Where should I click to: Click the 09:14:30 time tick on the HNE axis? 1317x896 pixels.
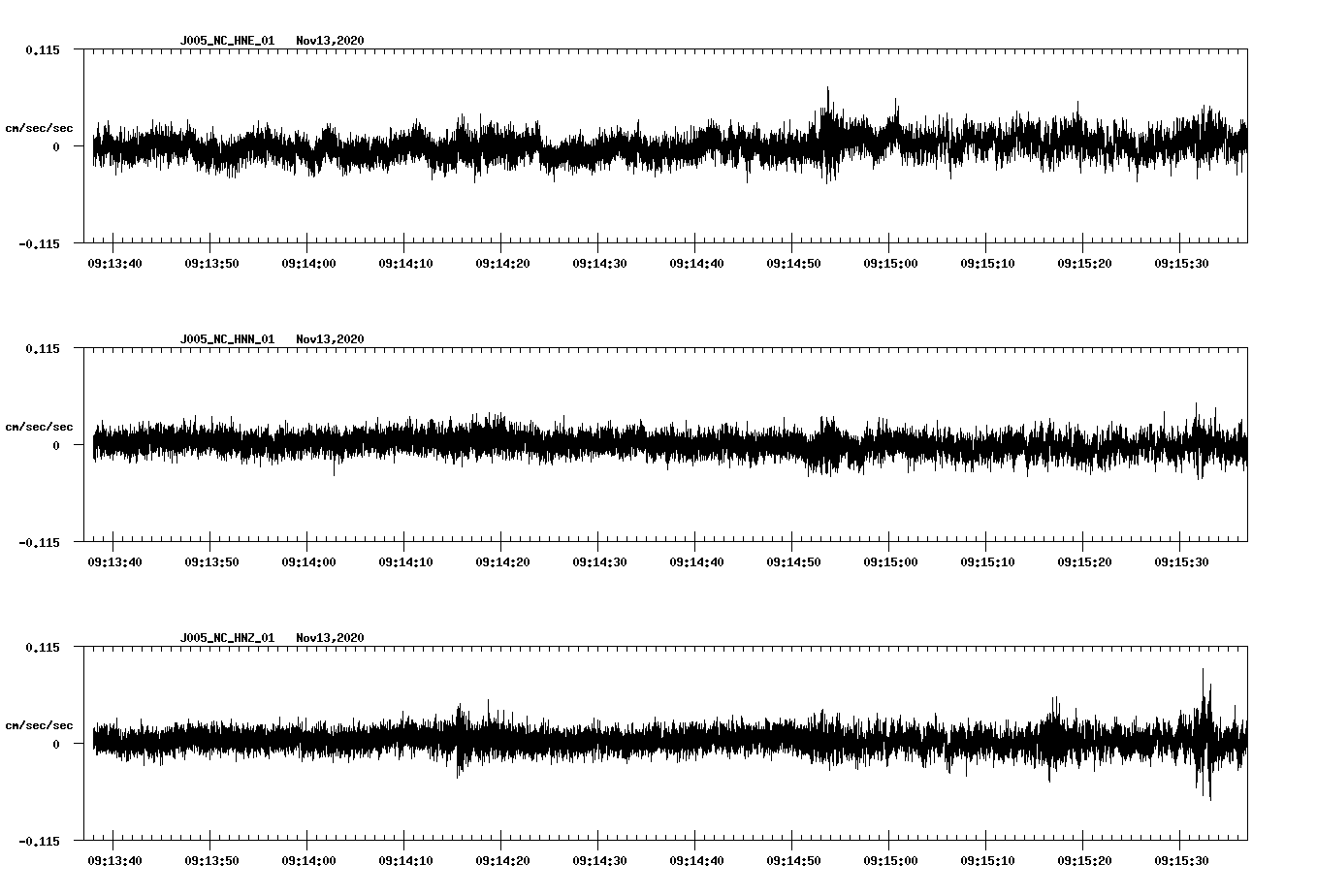(x=601, y=261)
